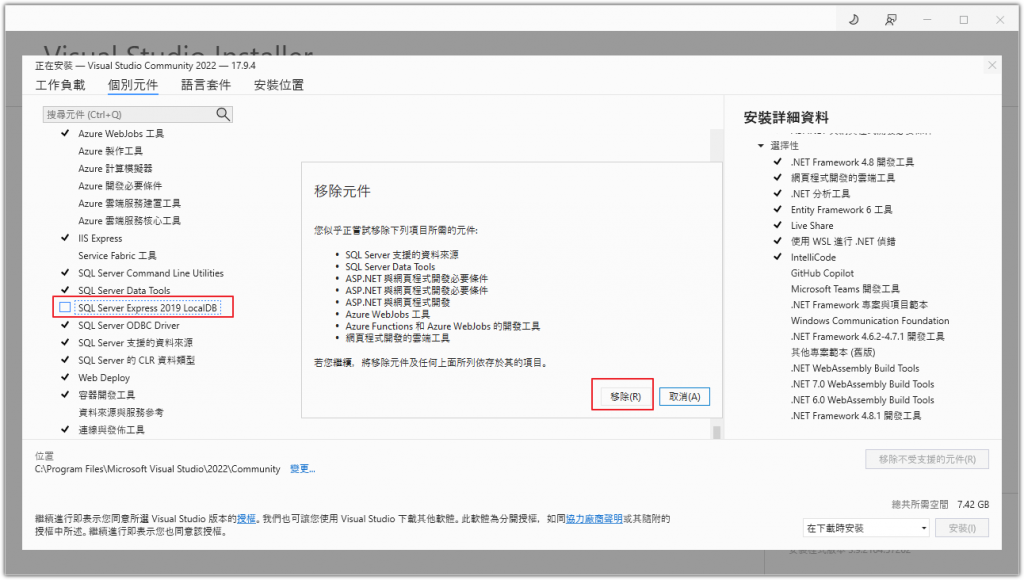Viewport: 1024px width, 580px height.
Task: Collapse the 選擇性 section in details
Action: pyautogui.click(x=761, y=146)
